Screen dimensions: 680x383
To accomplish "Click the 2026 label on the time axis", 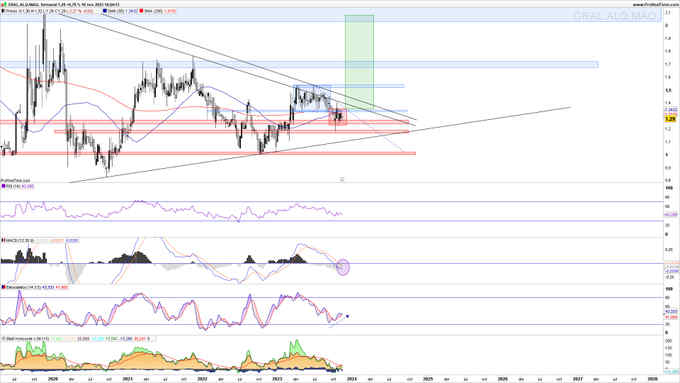I will click(x=503, y=379).
